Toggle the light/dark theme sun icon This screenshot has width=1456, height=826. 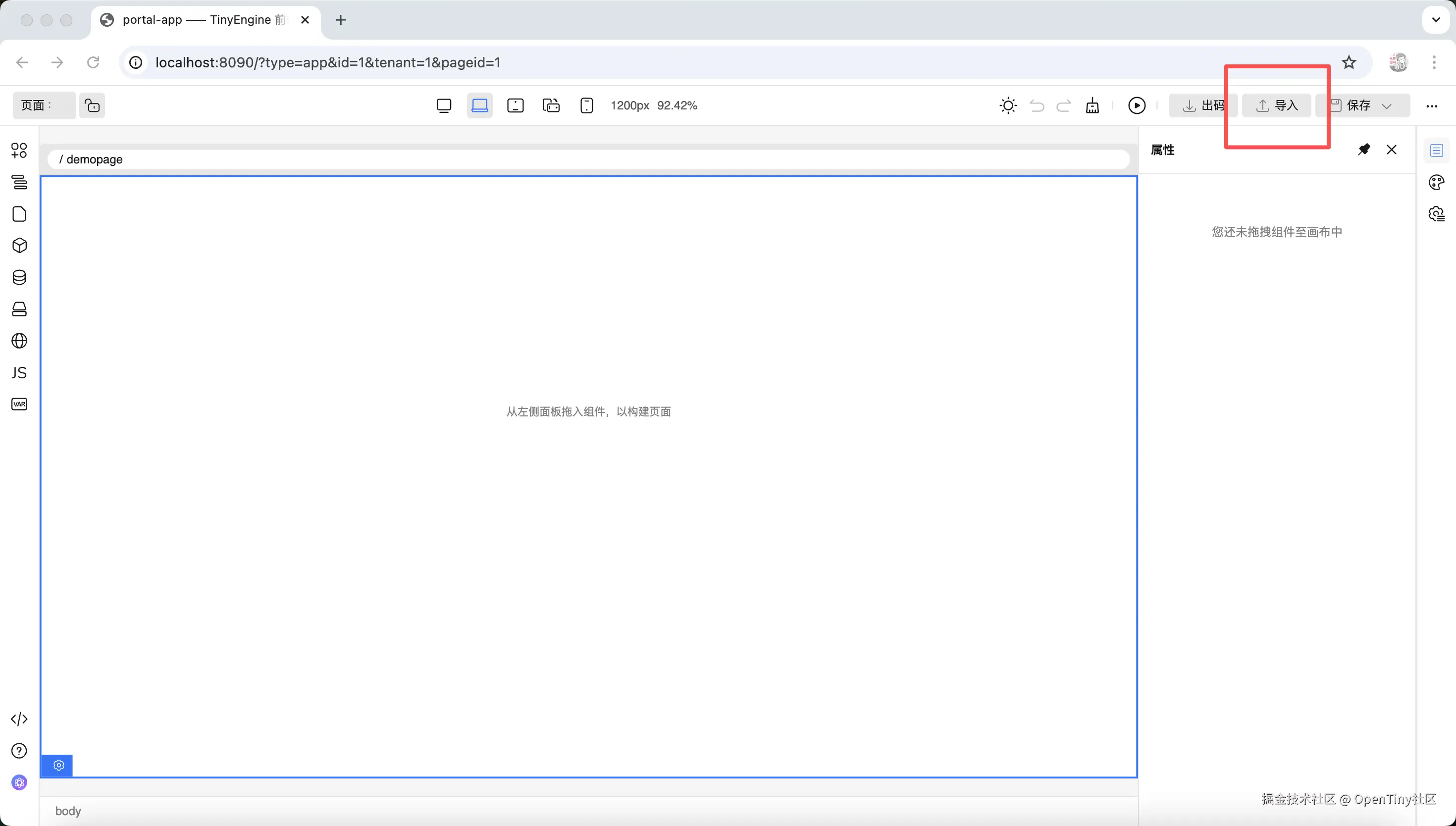tap(1008, 105)
